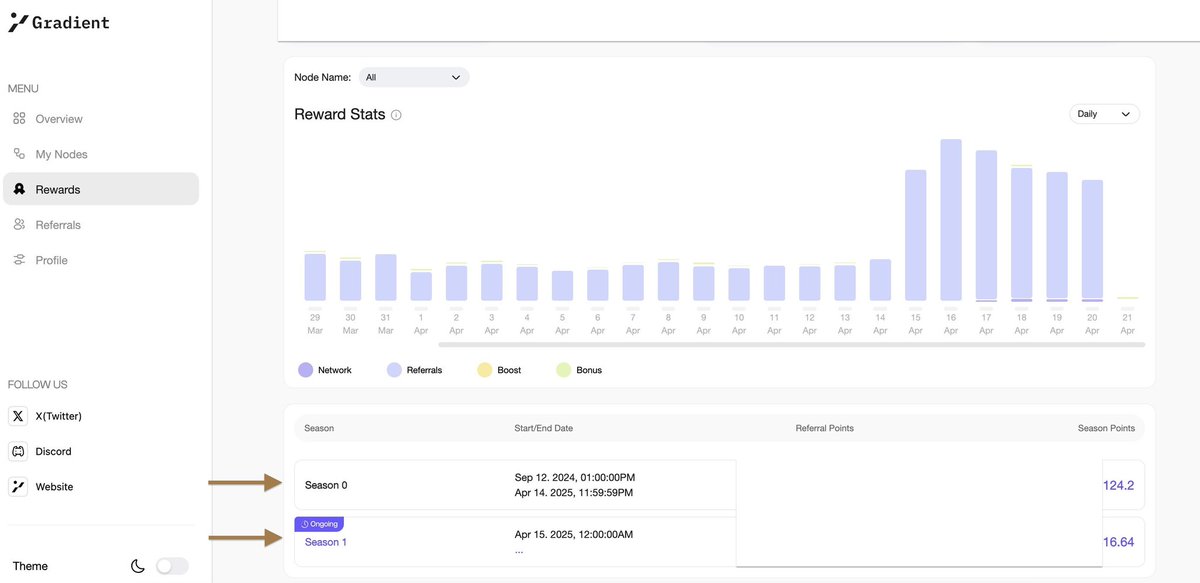
Task: Click the Season 0 row label
Action: click(x=326, y=485)
